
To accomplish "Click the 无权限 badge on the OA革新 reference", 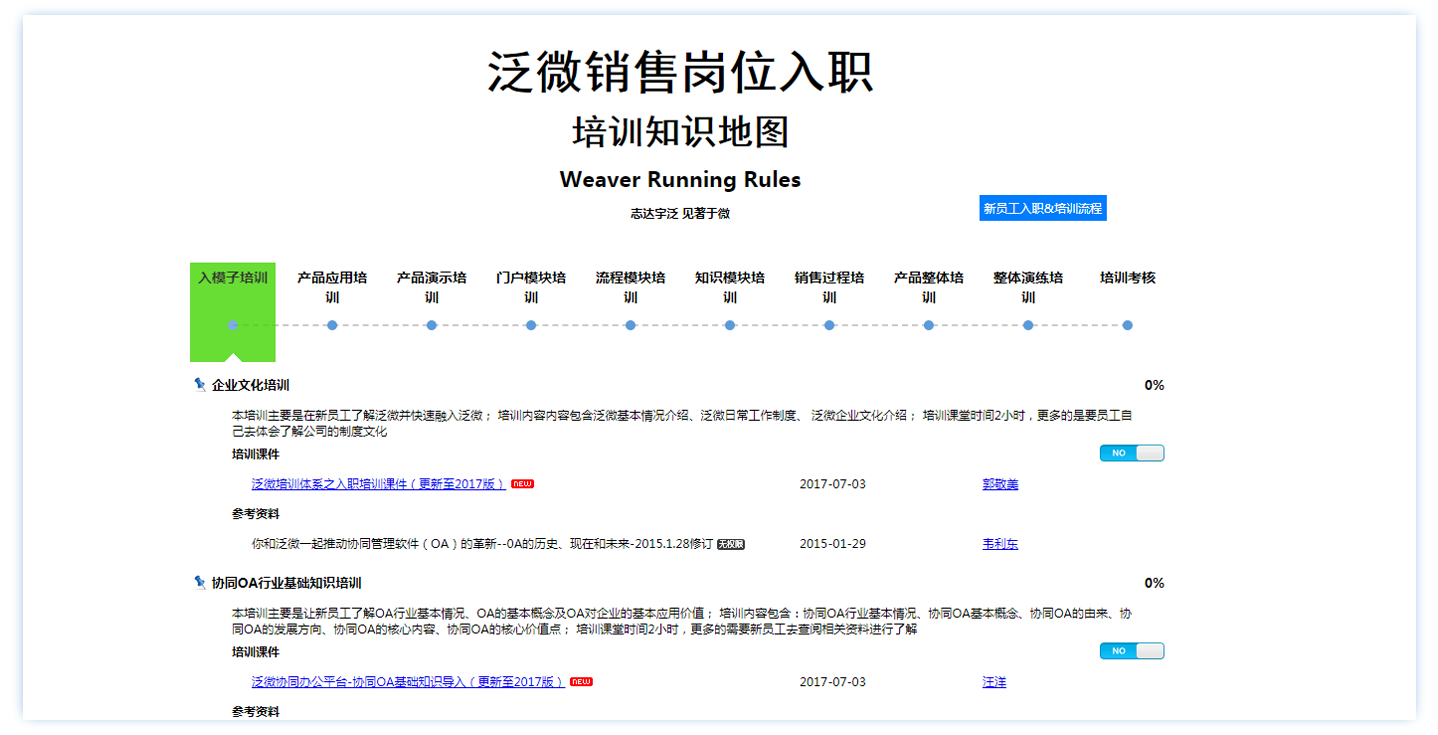I will click(731, 544).
